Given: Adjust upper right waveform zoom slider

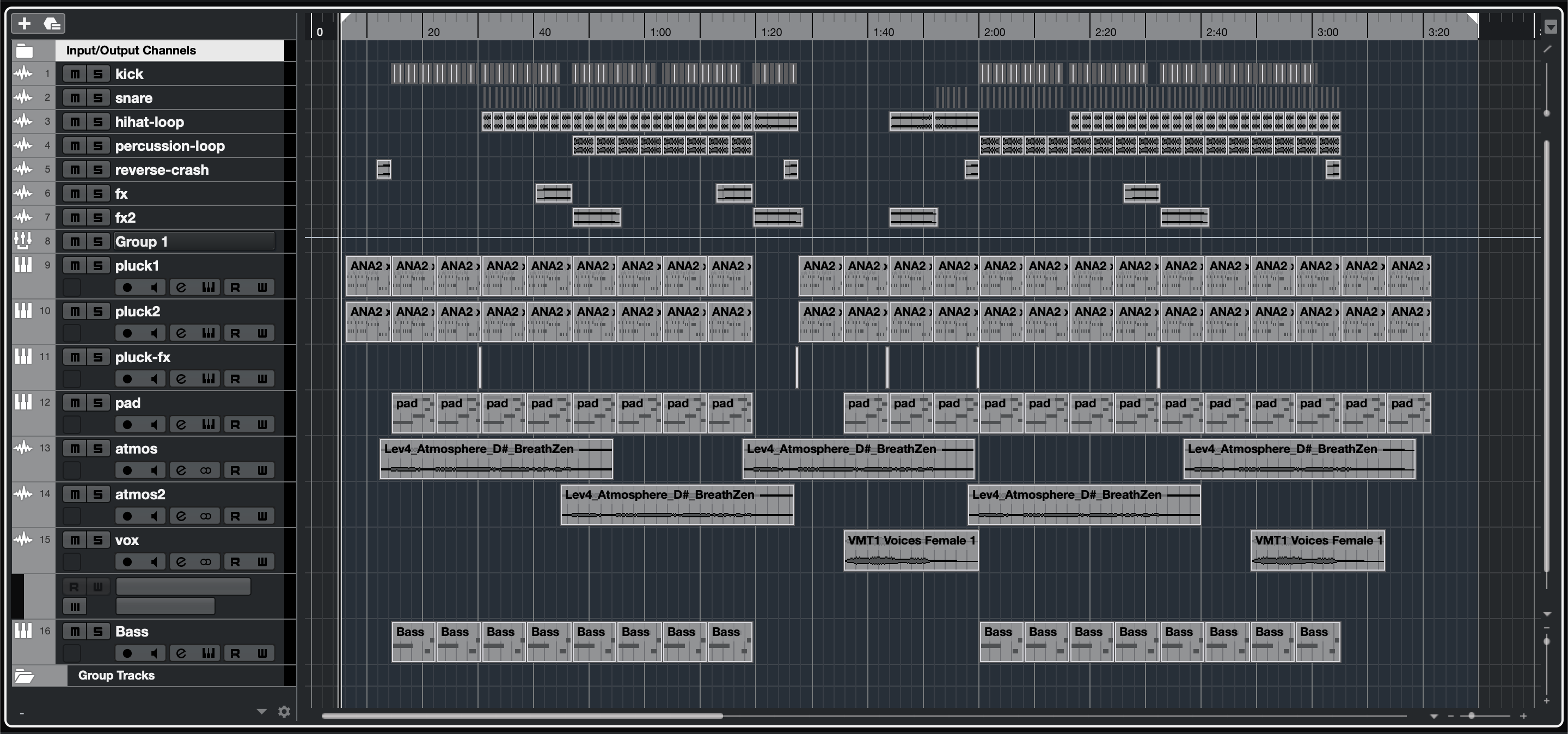Looking at the screenshot, I should click(1547, 113).
